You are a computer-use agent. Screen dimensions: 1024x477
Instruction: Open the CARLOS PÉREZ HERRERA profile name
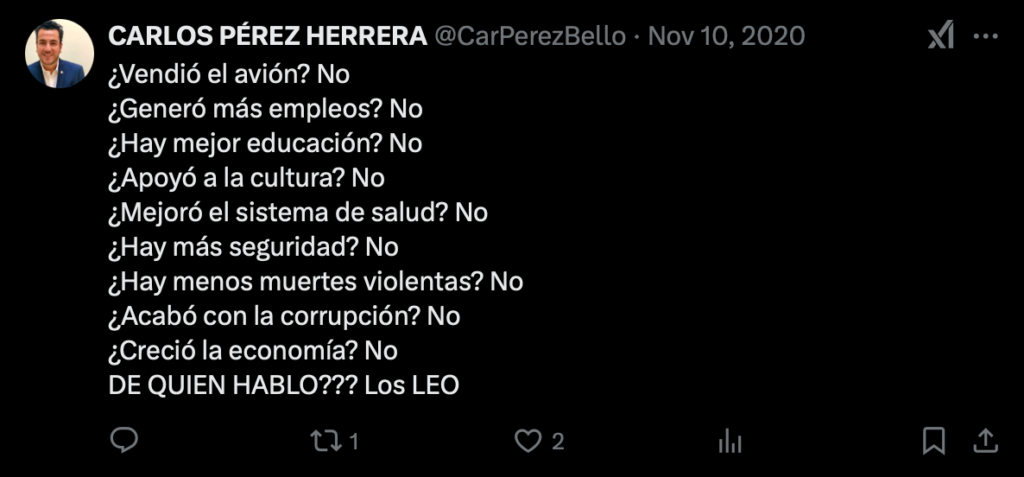[266, 36]
